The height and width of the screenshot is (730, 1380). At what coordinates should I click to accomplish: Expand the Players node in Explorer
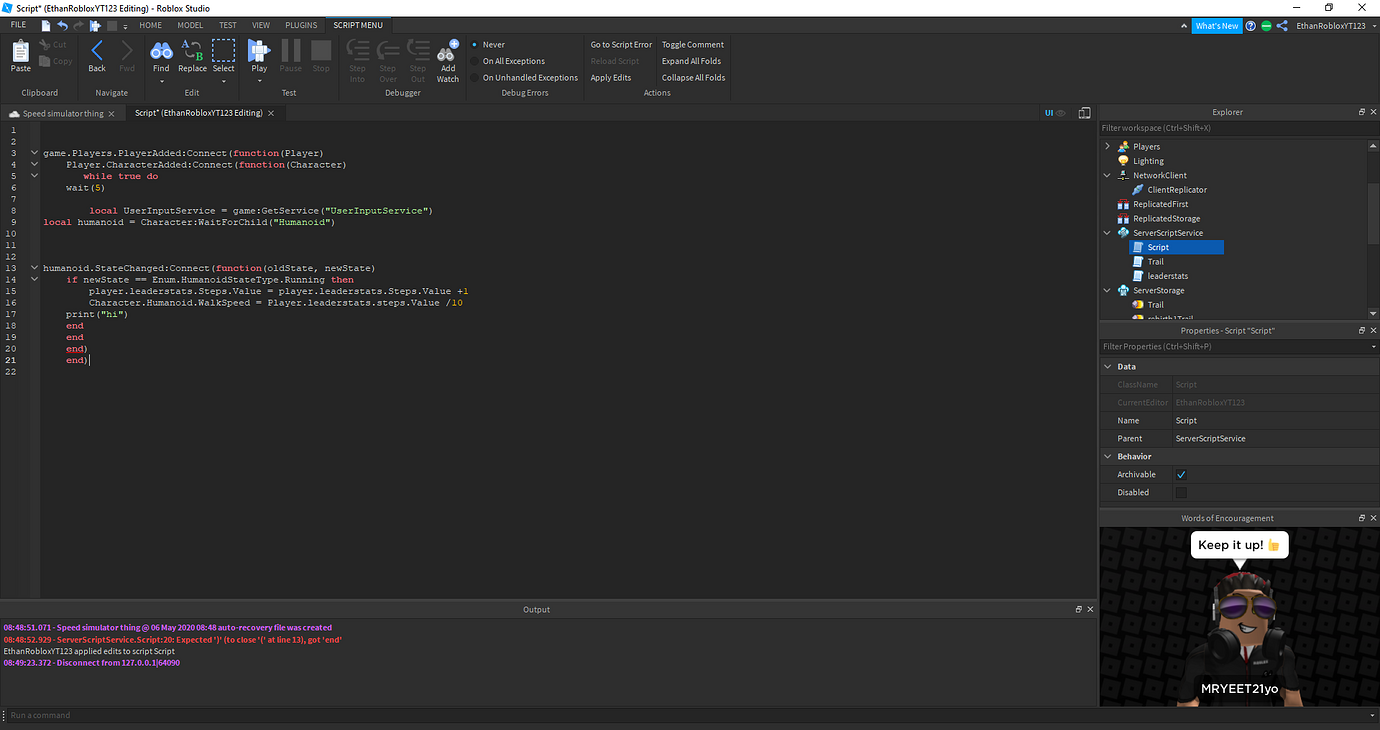pyautogui.click(x=1107, y=146)
